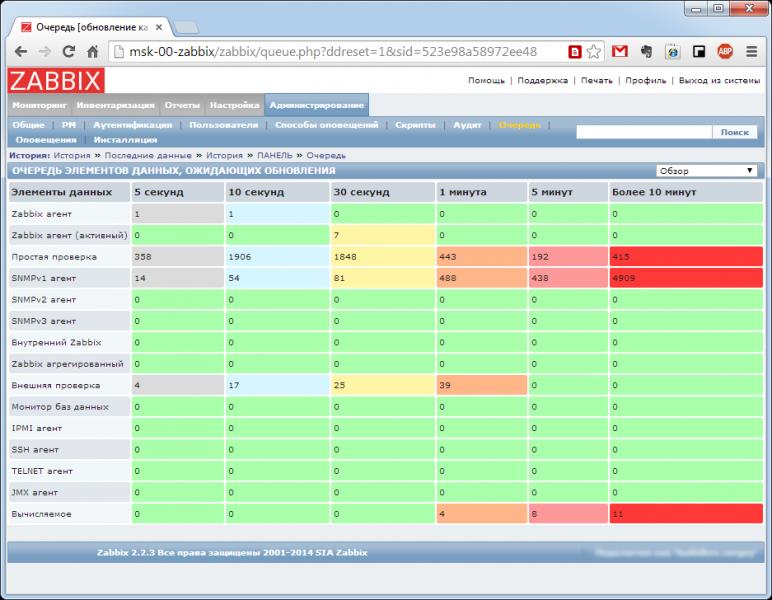The height and width of the screenshot is (600, 772).
Task: Open the Скрипты submenu item
Action: tap(415, 125)
